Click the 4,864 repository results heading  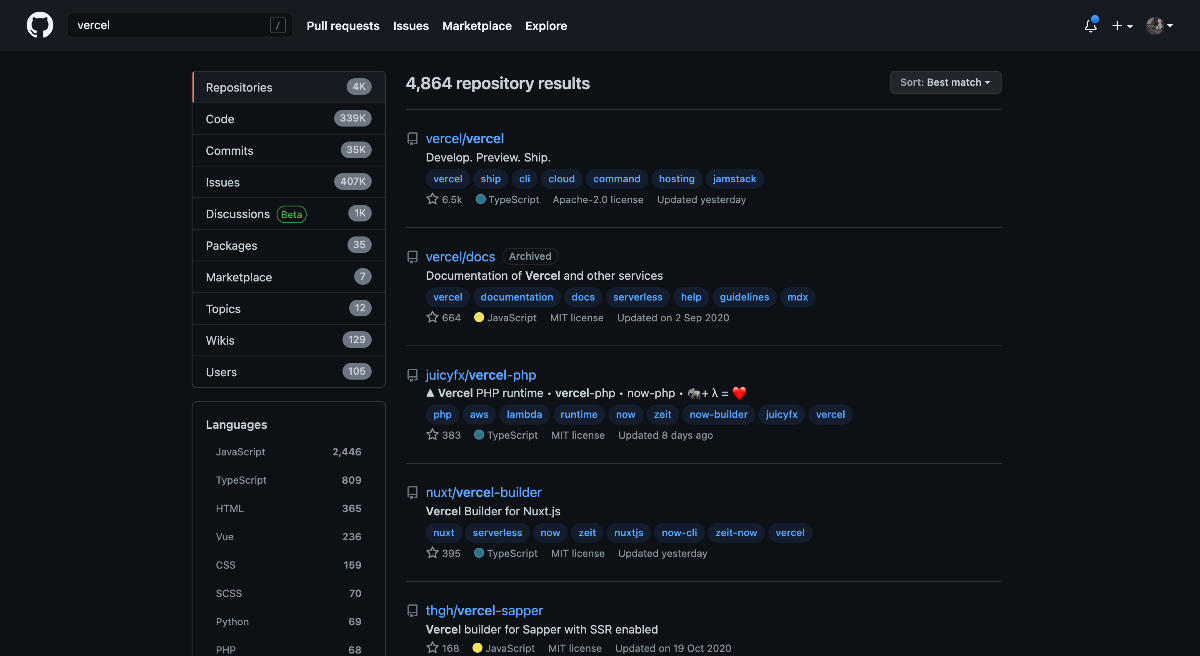click(498, 83)
